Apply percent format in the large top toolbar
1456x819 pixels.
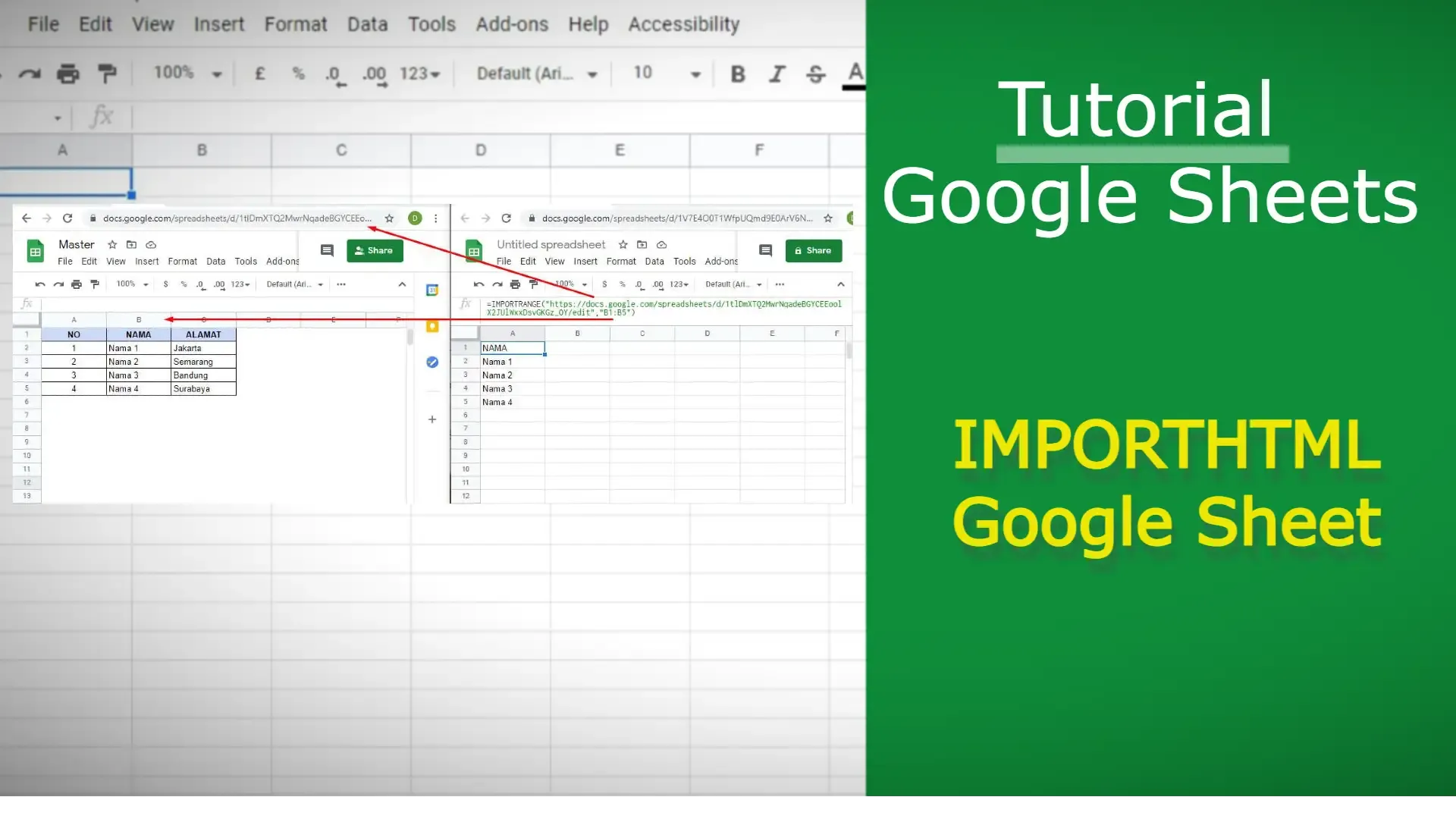[298, 74]
